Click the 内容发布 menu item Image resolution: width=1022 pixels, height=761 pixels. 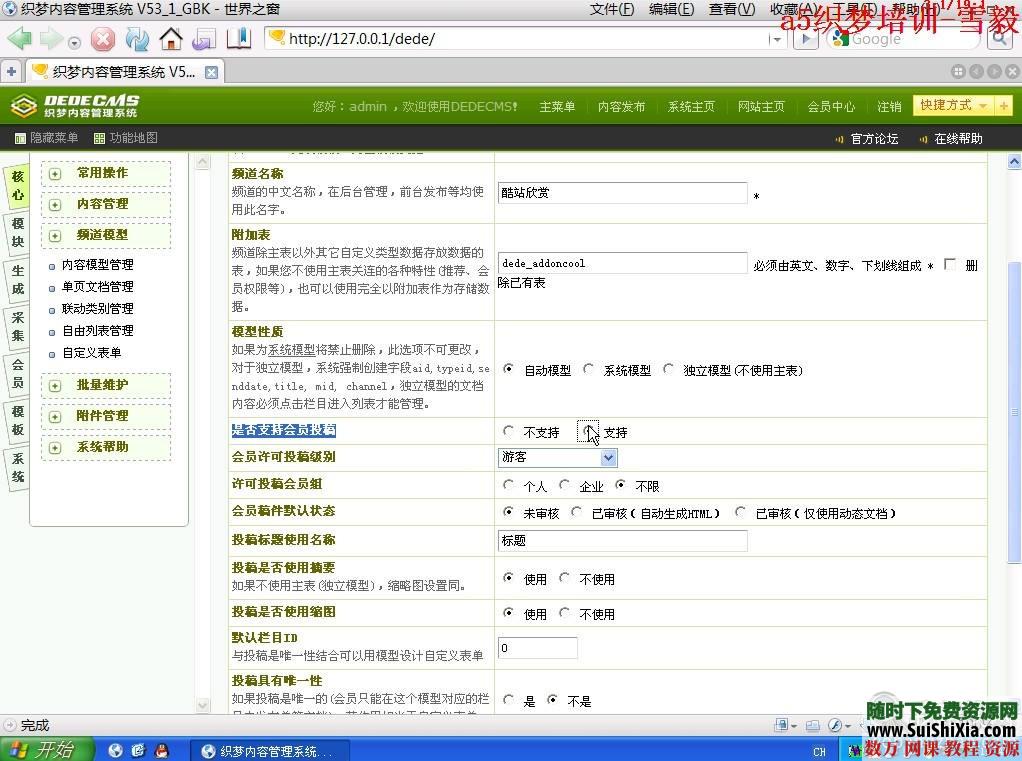click(621, 107)
